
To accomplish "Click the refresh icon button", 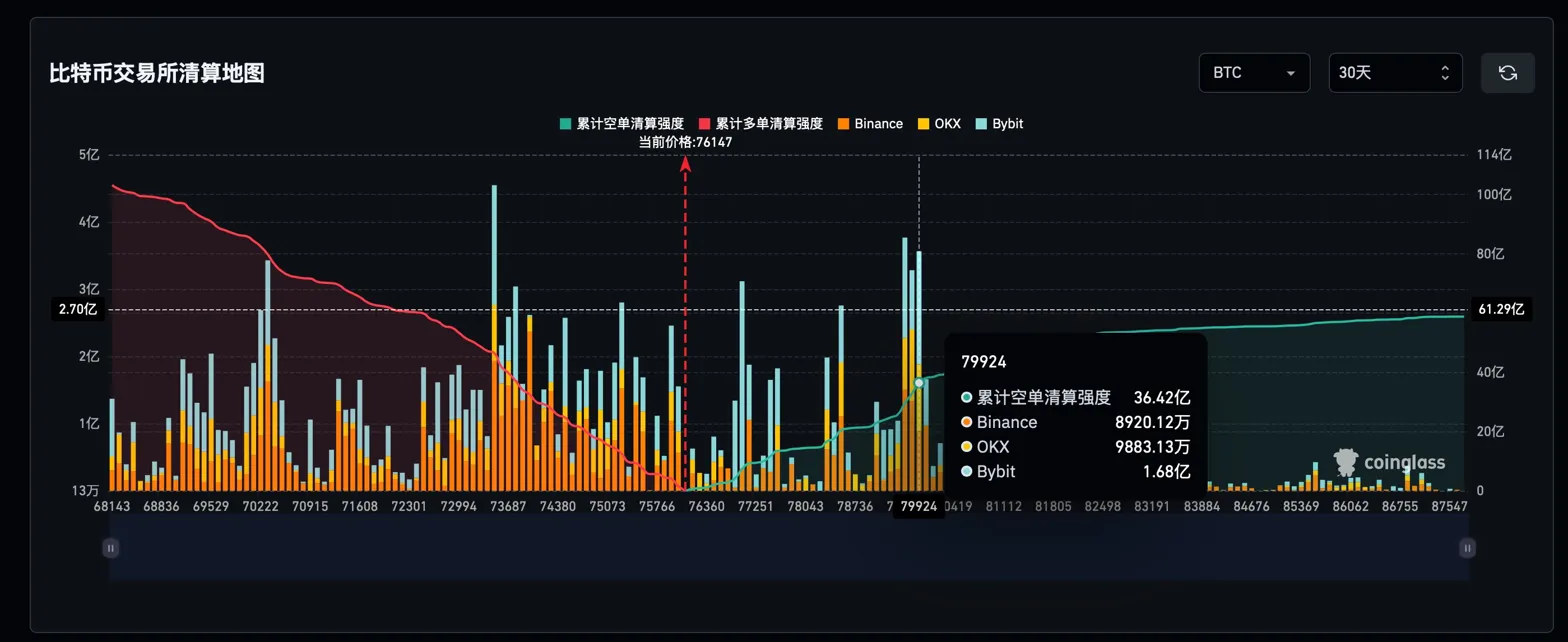I will point(1507,73).
